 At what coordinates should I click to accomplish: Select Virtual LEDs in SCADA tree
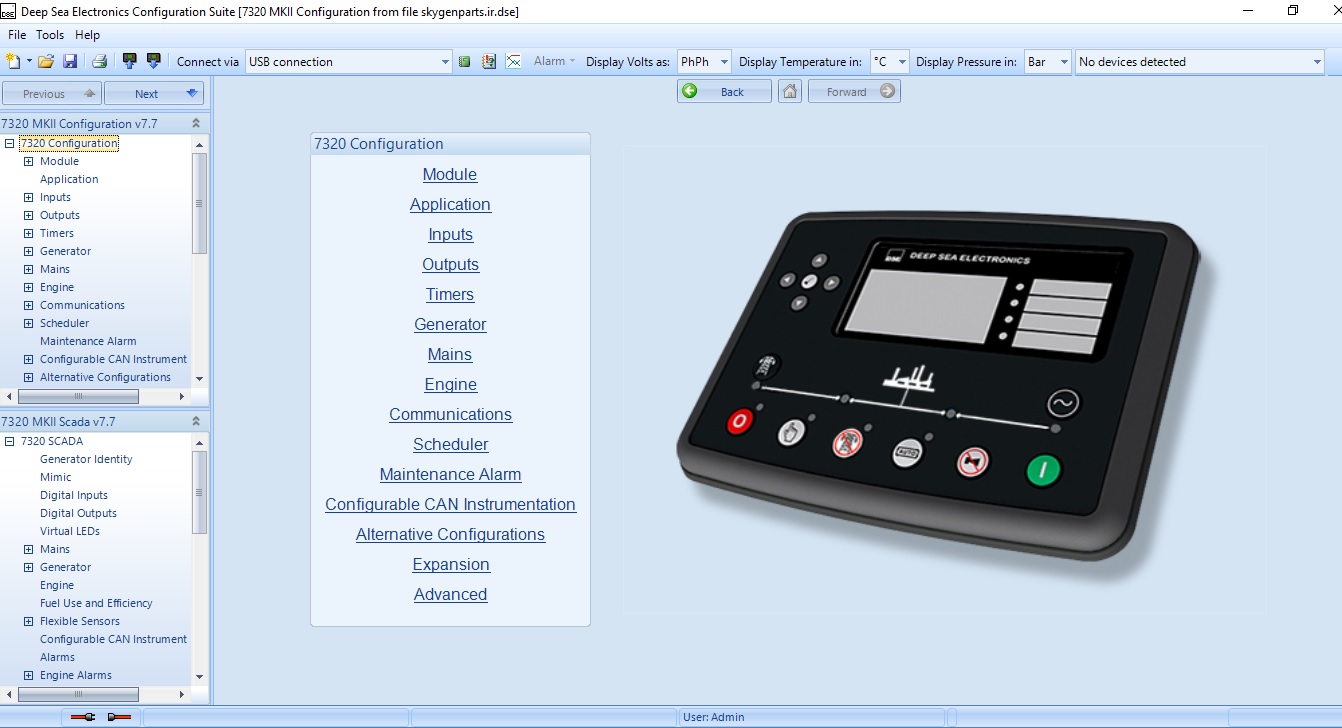(70, 531)
